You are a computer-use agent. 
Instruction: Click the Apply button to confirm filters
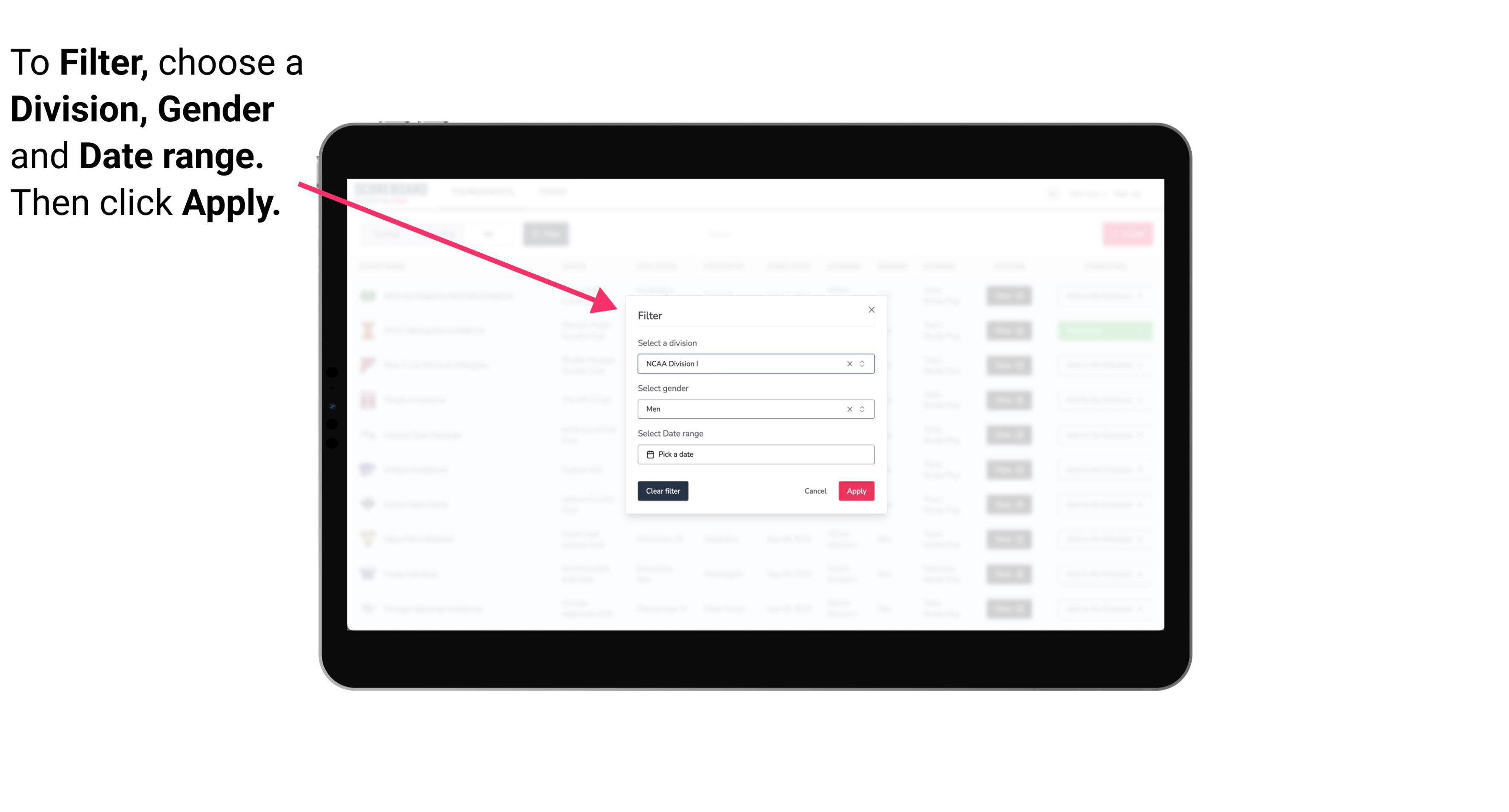(856, 491)
